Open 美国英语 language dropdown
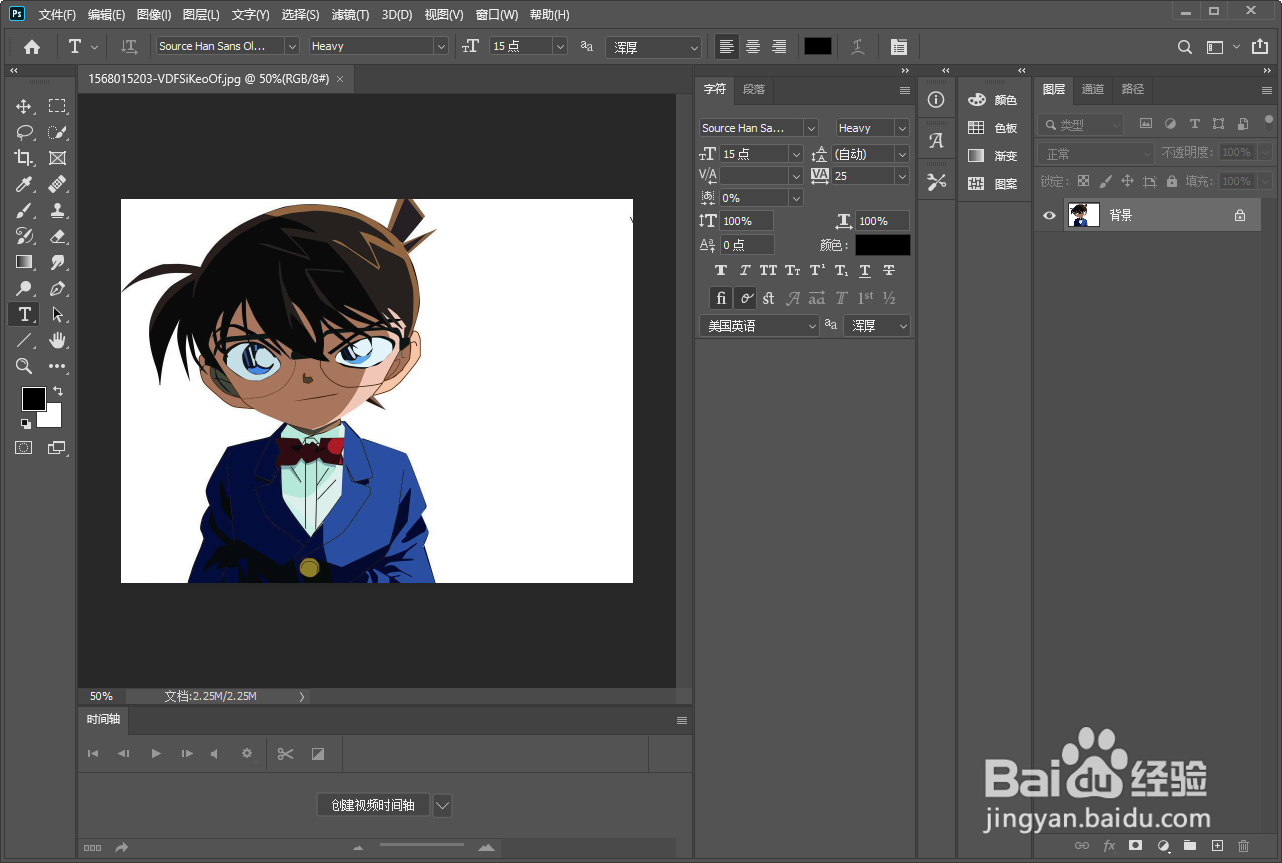This screenshot has width=1282, height=863. [759, 326]
